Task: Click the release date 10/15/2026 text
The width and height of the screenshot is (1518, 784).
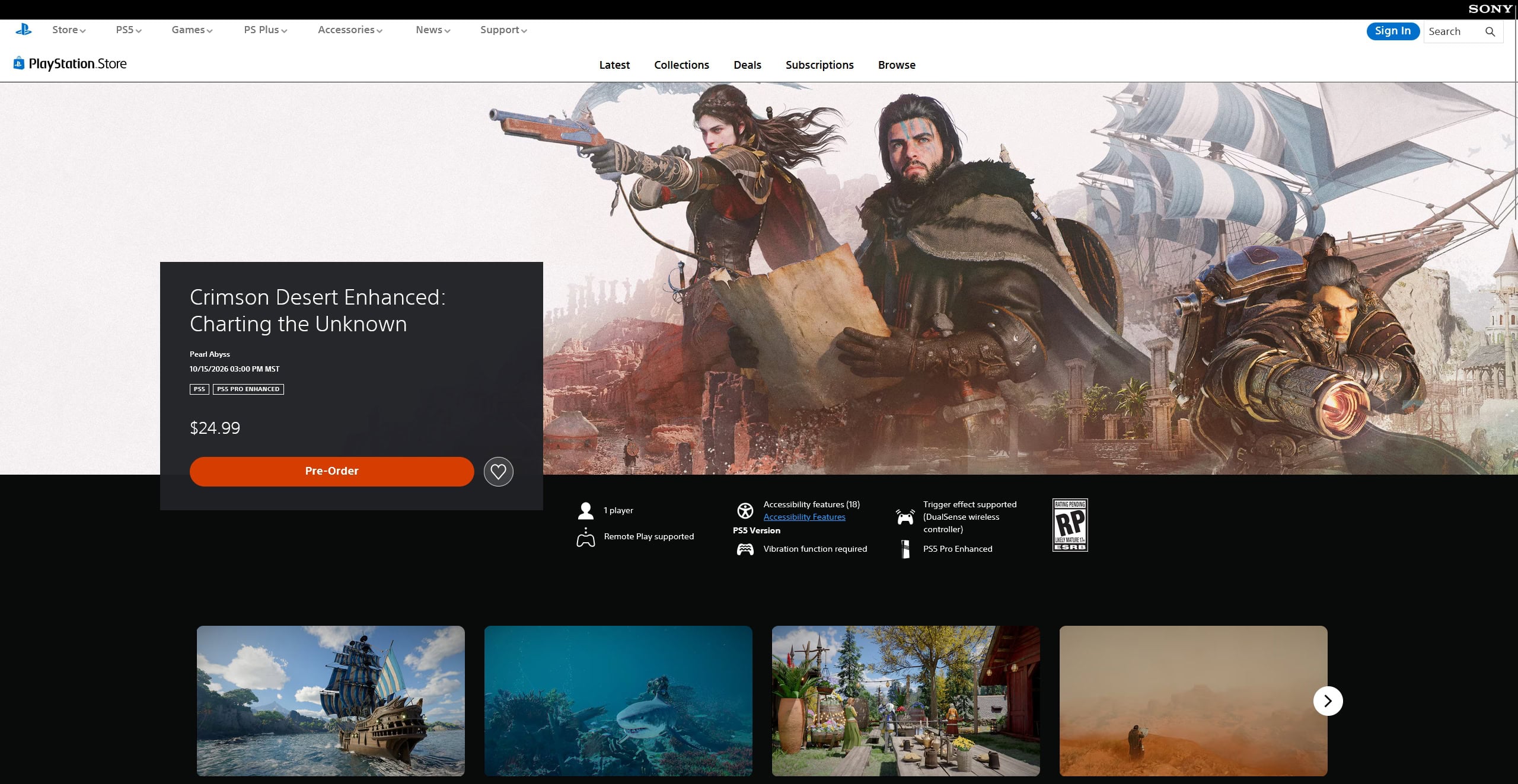Action: (x=234, y=369)
